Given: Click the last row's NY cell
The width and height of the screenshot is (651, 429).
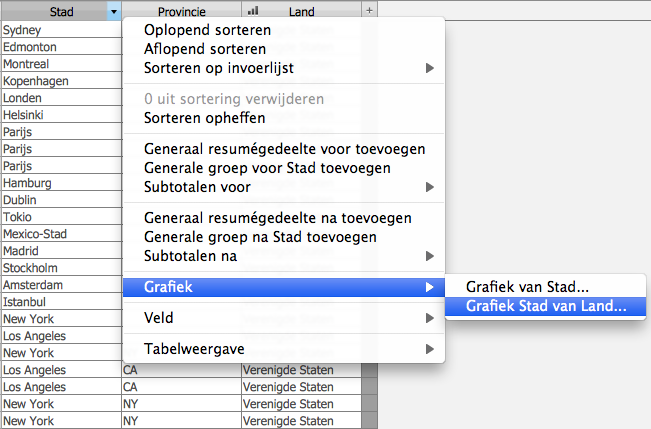Looking at the screenshot, I should 181,421.
